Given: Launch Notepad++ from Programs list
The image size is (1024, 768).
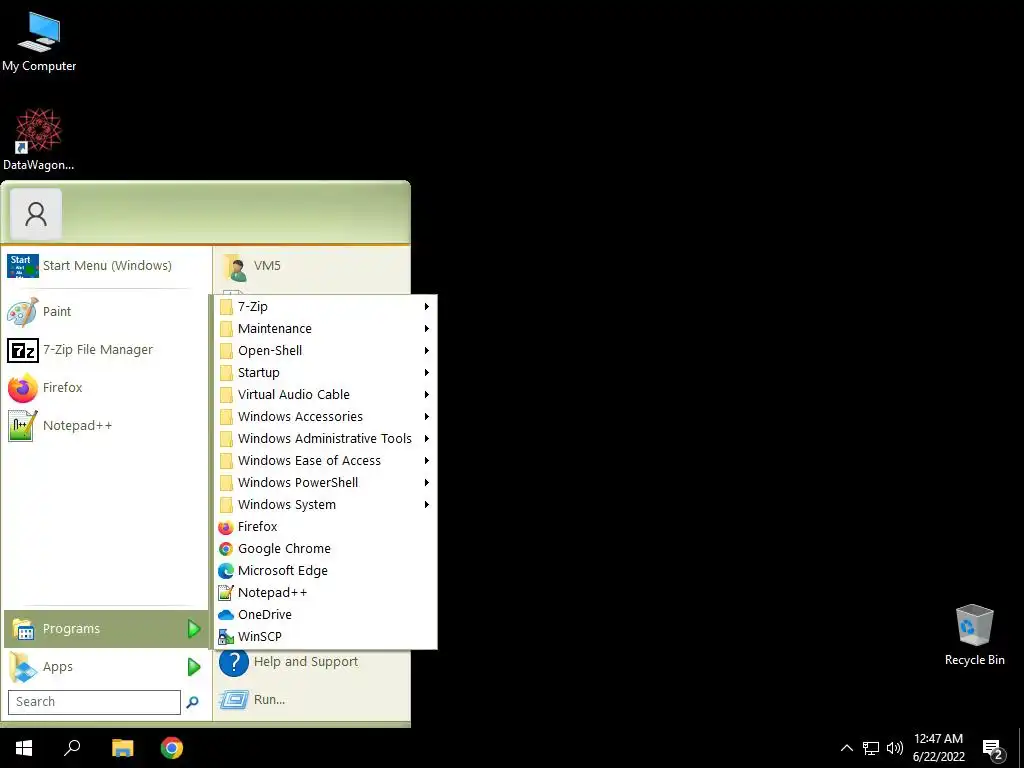Looking at the screenshot, I should click(x=325, y=592).
